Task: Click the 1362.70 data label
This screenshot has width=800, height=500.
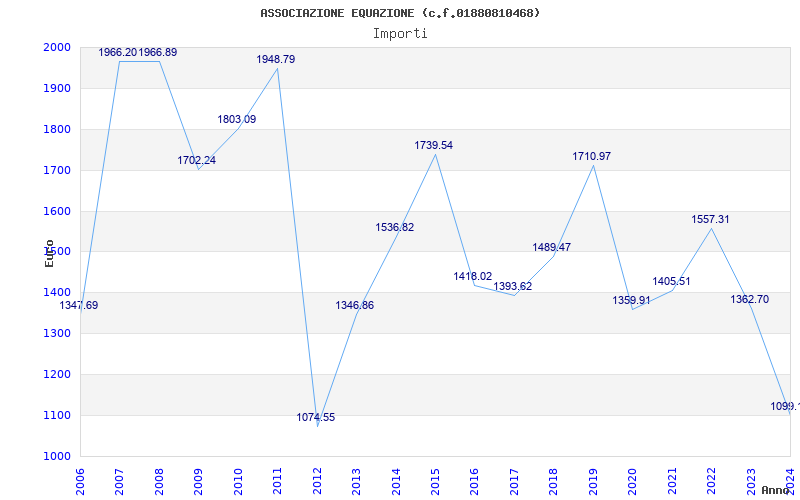Action: 749,299
